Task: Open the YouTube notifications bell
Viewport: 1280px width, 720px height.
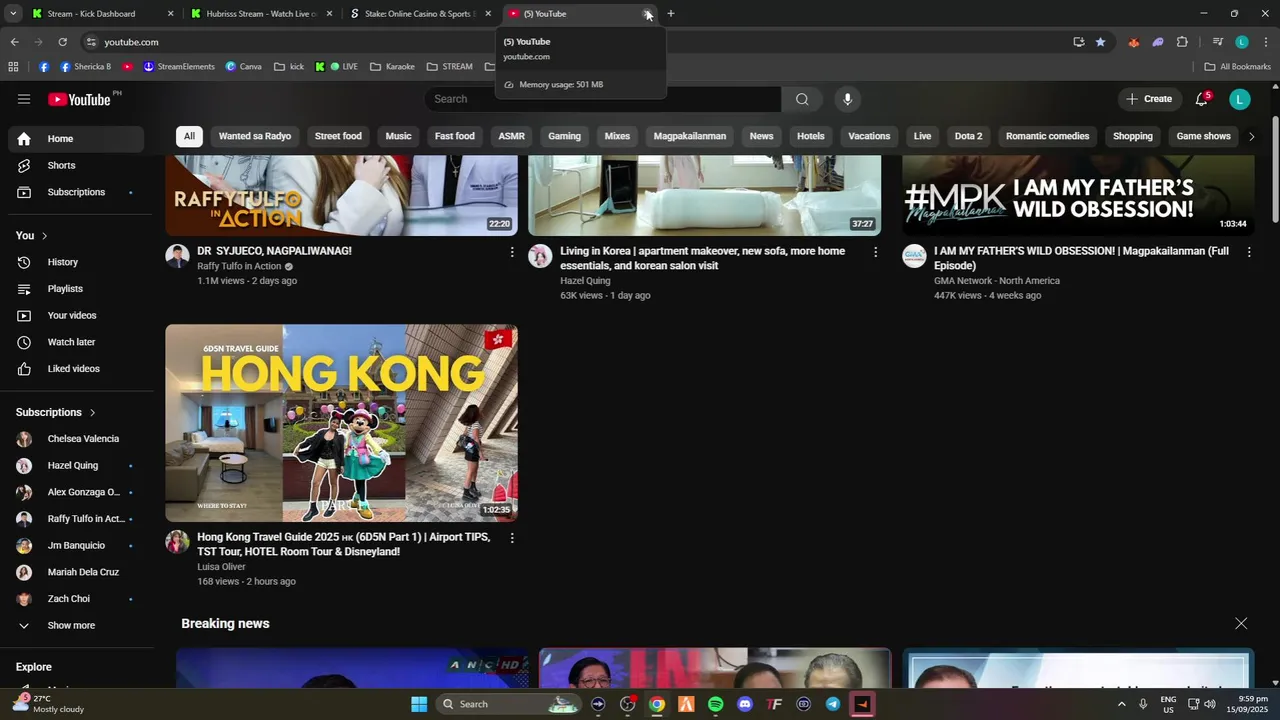Action: coord(1202,99)
